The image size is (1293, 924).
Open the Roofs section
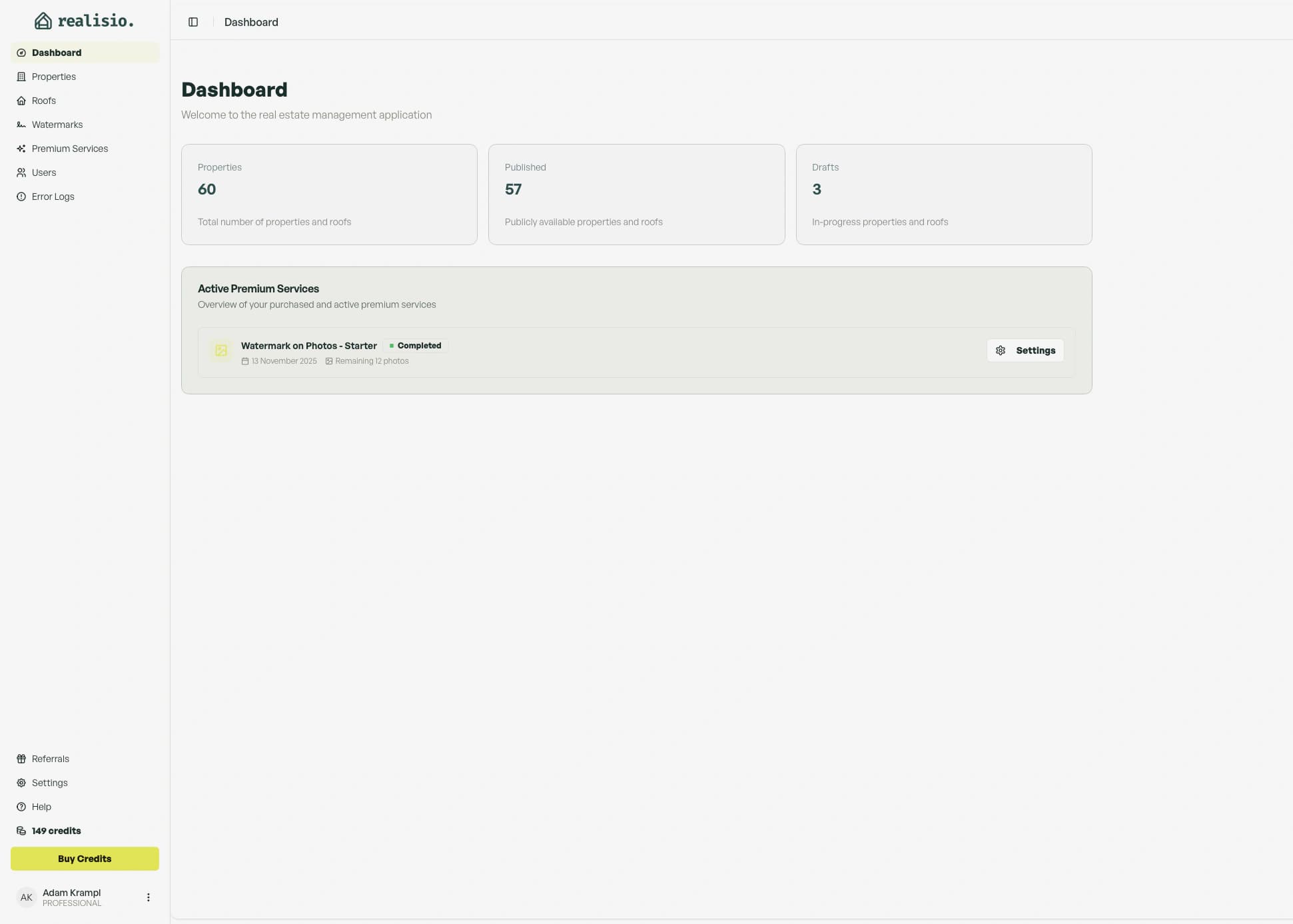pos(85,101)
